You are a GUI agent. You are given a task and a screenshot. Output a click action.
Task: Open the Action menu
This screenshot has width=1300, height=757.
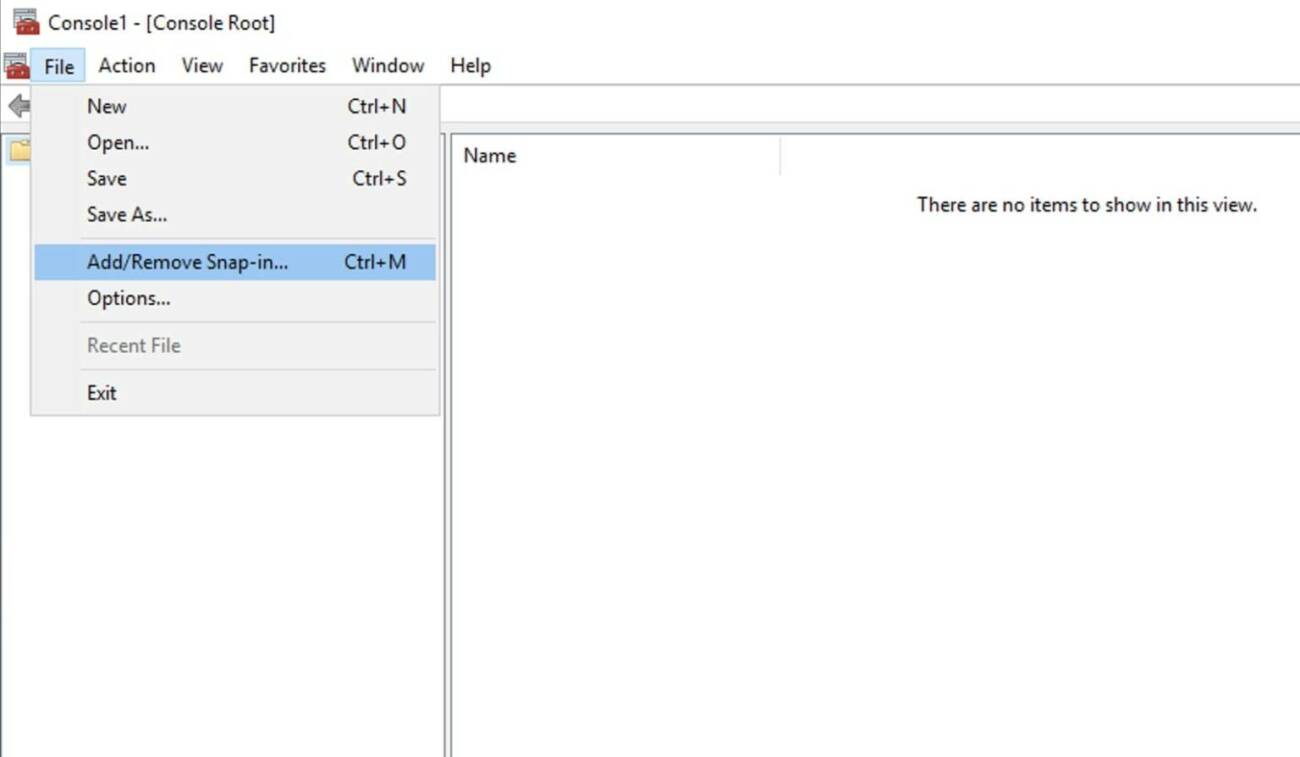click(127, 65)
